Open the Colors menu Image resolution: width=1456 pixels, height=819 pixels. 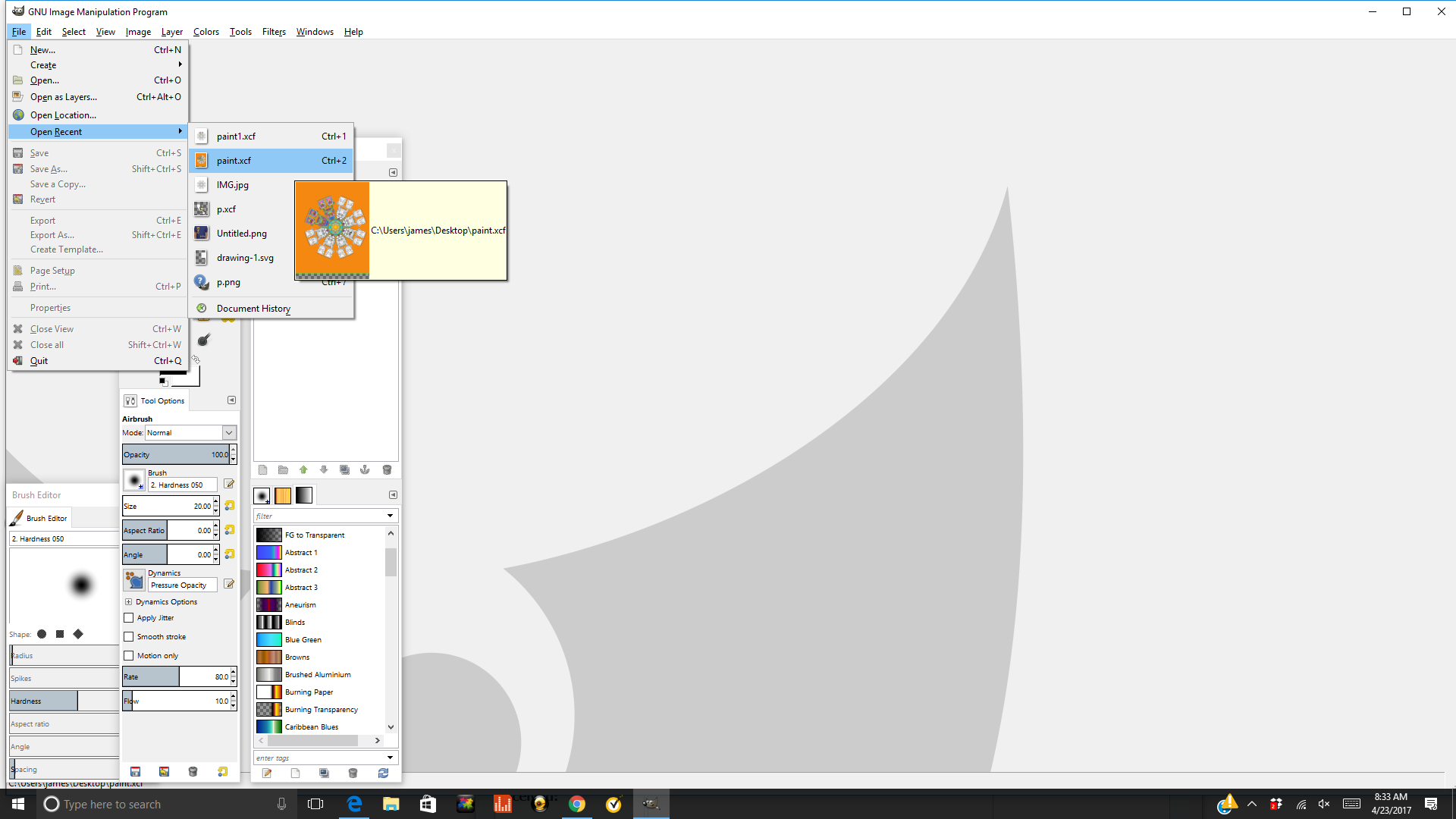pyautogui.click(x=206, y=32)
